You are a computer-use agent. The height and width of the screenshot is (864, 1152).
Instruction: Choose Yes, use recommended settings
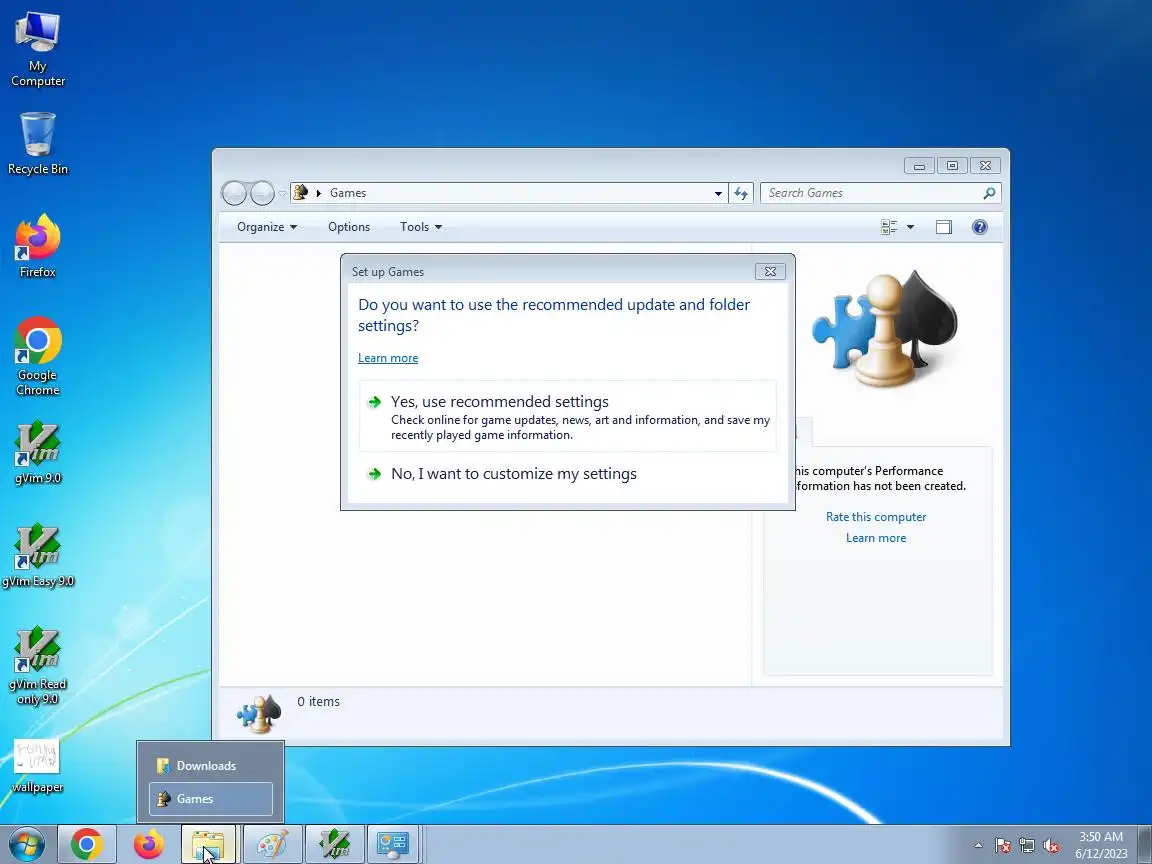coord(568,417)
